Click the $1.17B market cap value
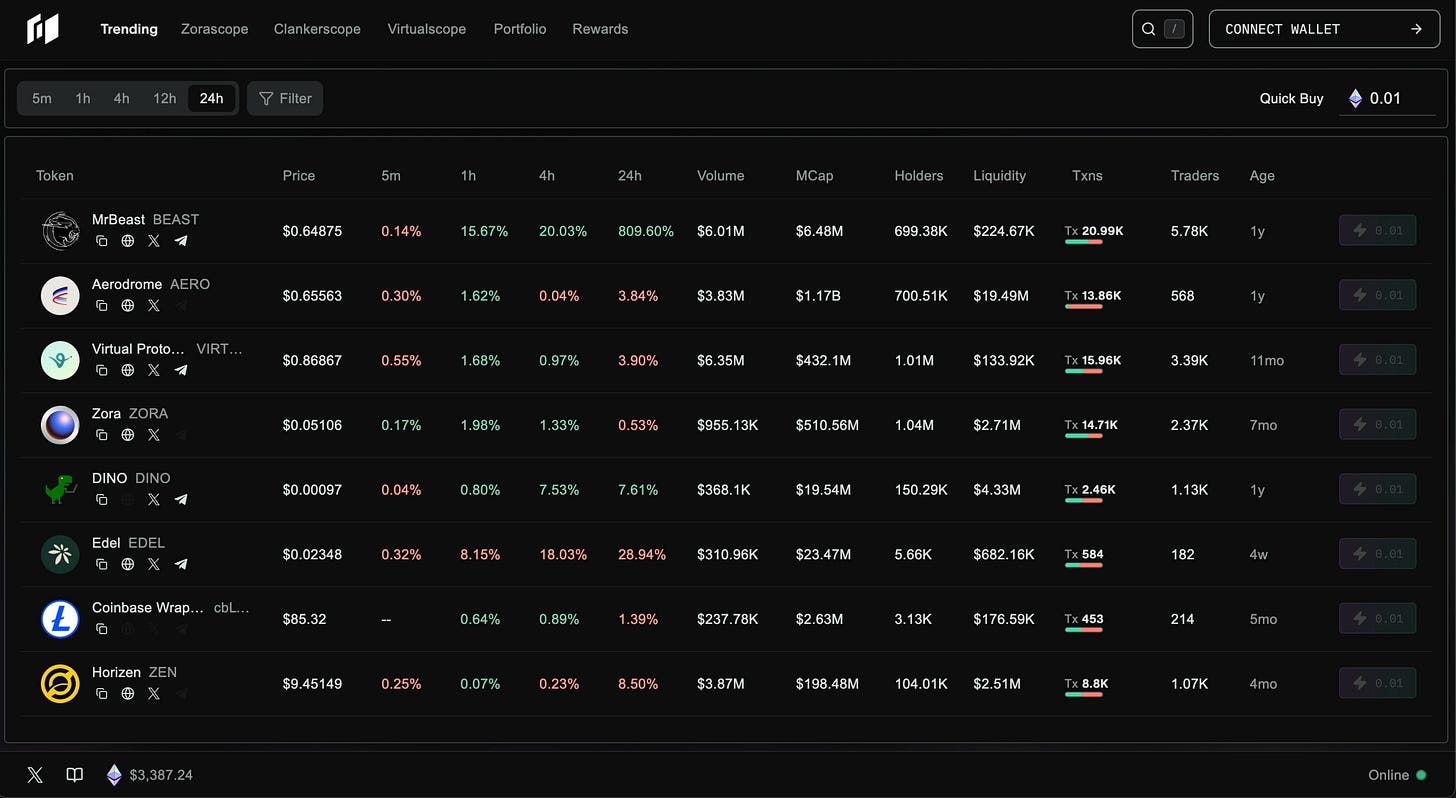 point(818,296)
